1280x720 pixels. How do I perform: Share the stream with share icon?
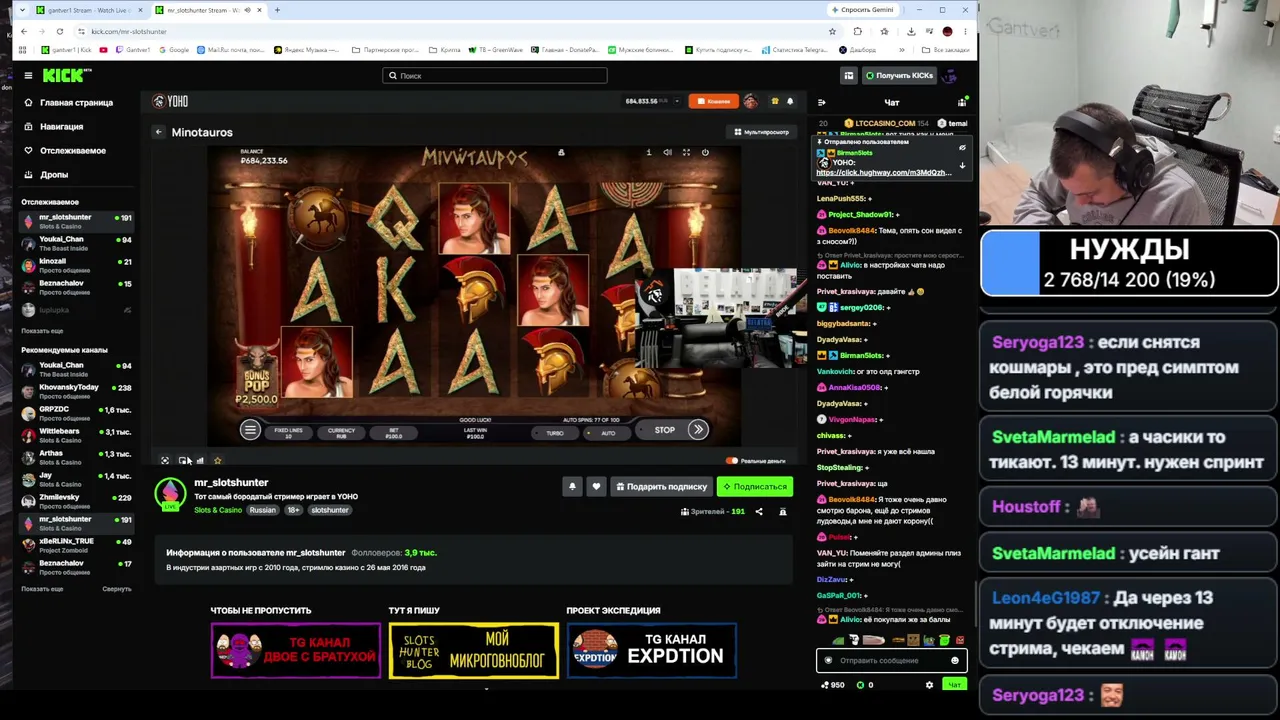point(759,511)
